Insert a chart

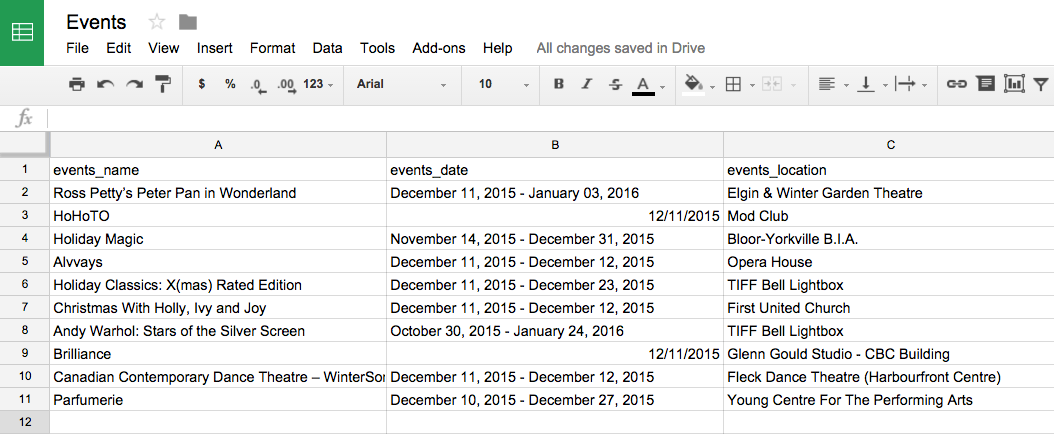point(1014,84)
